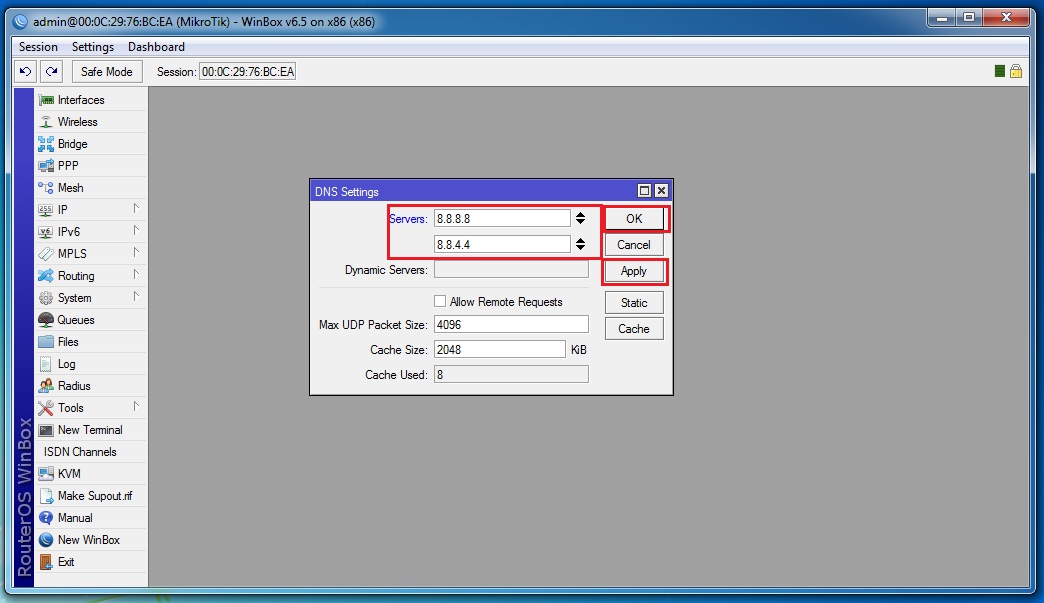The image size is (1044, 603).
Task: Click the IPv6 menu icon
Action: pos(46,232)
